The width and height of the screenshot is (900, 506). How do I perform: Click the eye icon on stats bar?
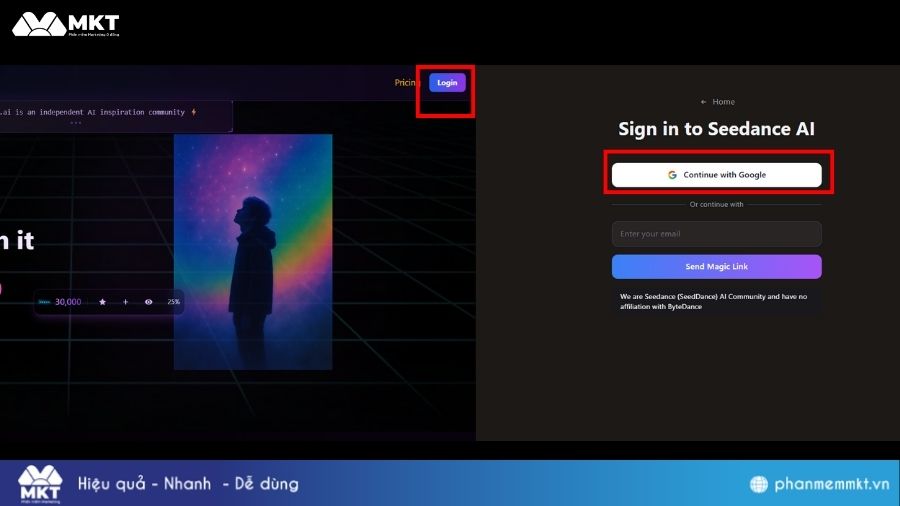[149, 302]
